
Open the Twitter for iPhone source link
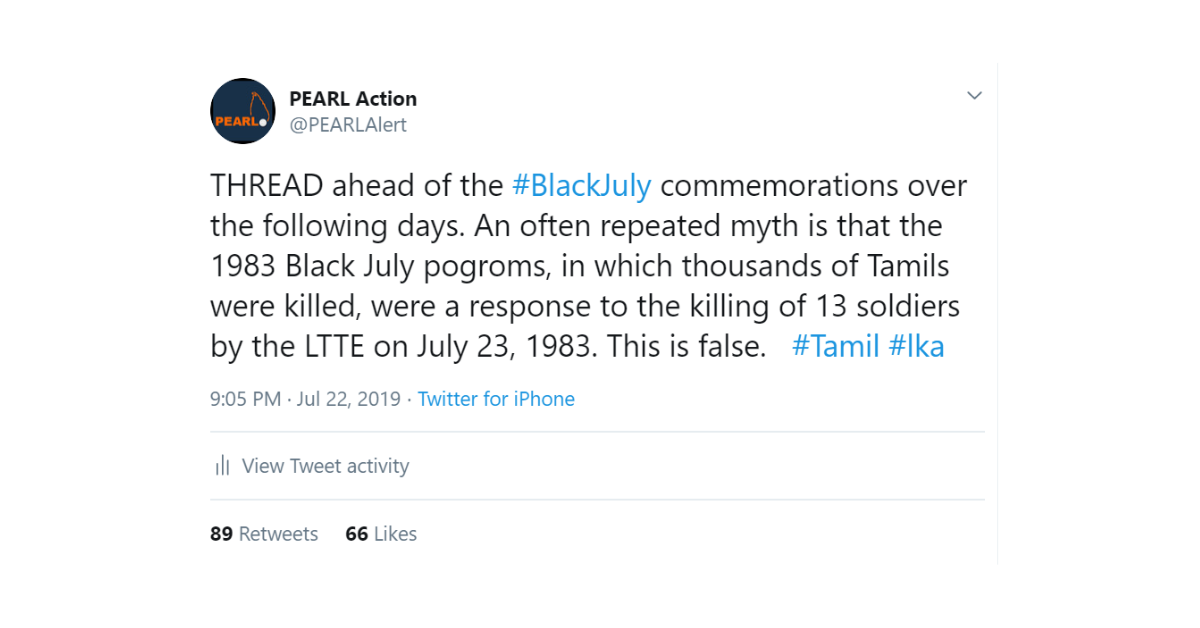[496, 399]
